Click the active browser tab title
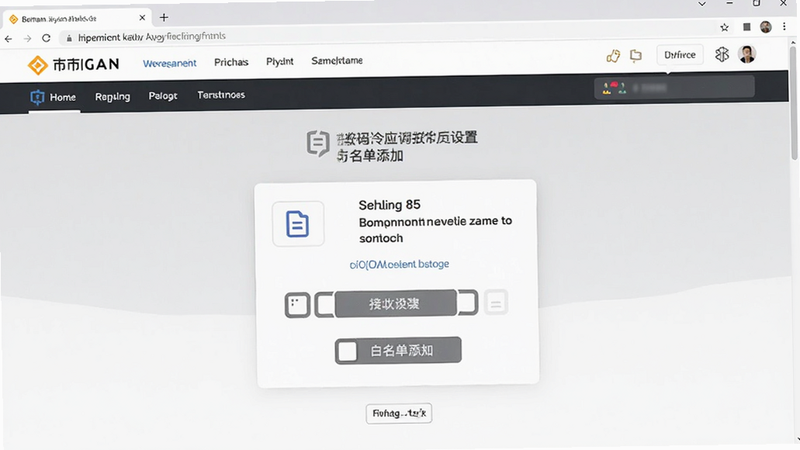 tap(59, 19)
